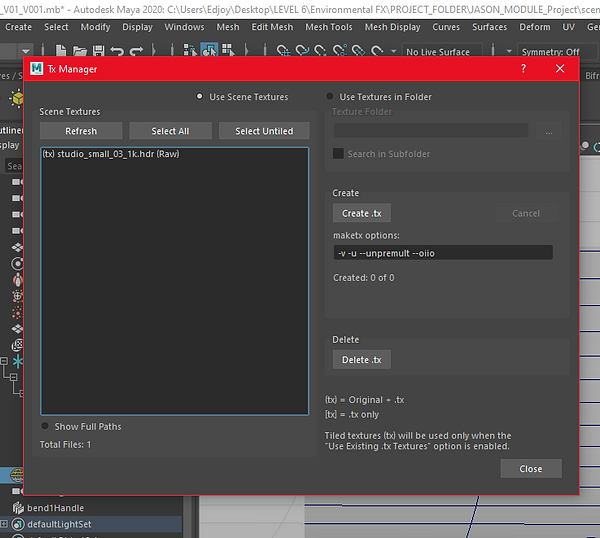Click the Maya logo in Tx Manager title

[x=37, y=69]
